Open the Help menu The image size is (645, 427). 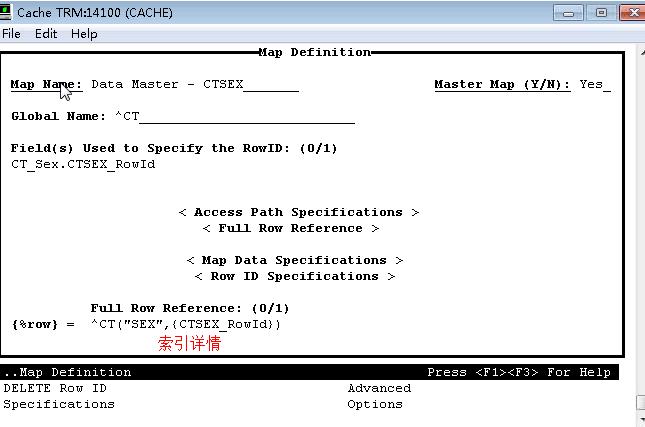click(84, 34)
